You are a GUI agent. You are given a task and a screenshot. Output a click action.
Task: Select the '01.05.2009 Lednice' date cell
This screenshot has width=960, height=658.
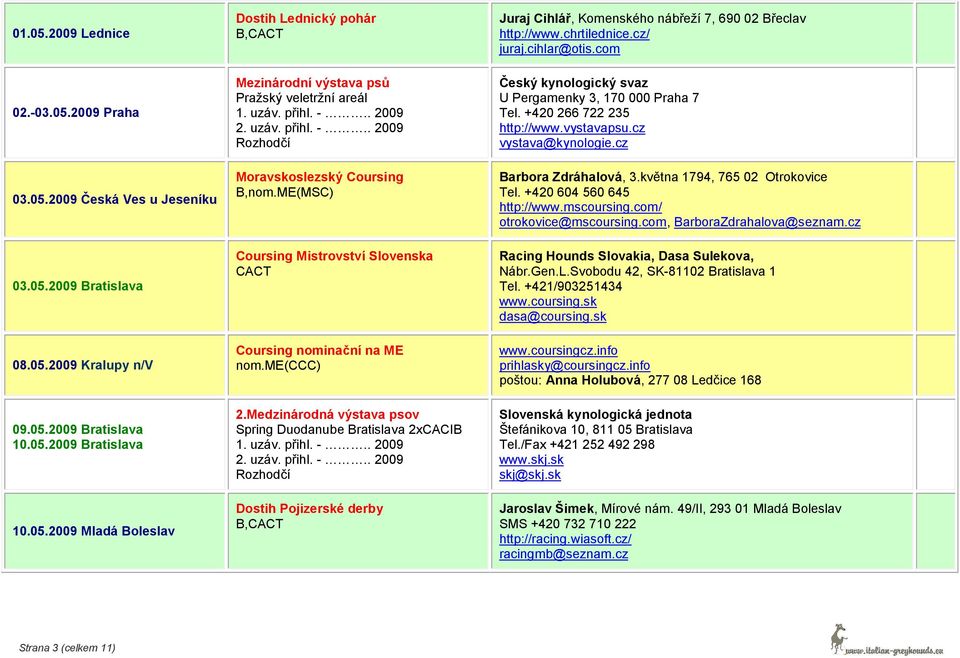(115, 34)
